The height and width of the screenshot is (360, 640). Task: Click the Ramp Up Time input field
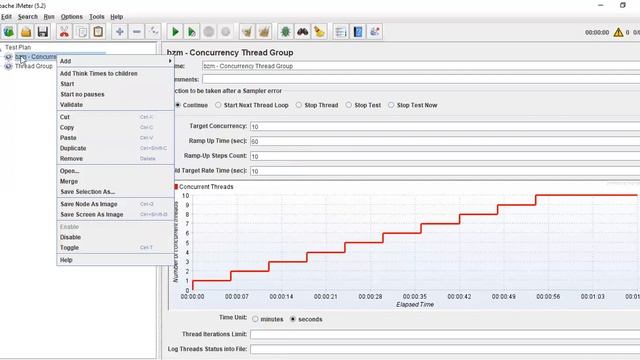[x=445, y=141]
